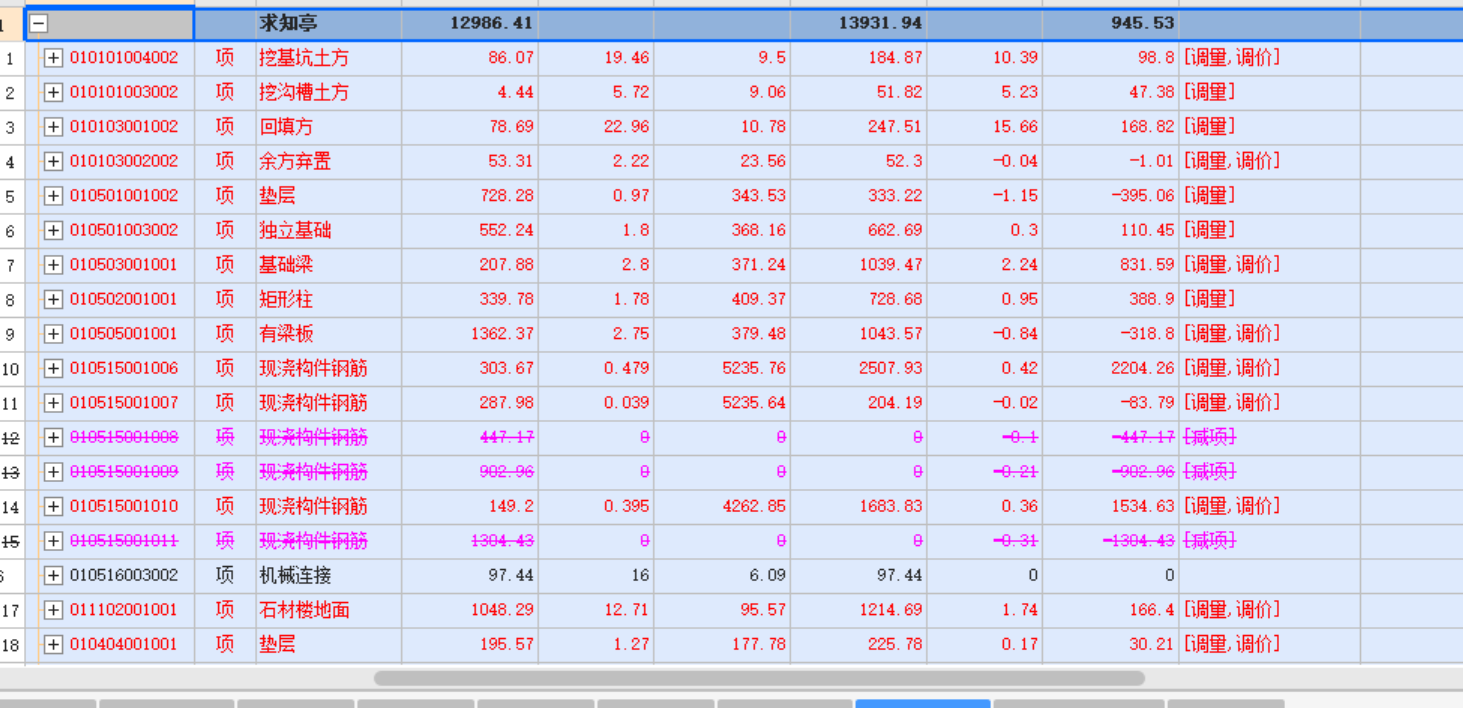Select row number 17 header
The width and height of the screenshot is (1463, 708).
pyautogui.click(x=10, y=610)
